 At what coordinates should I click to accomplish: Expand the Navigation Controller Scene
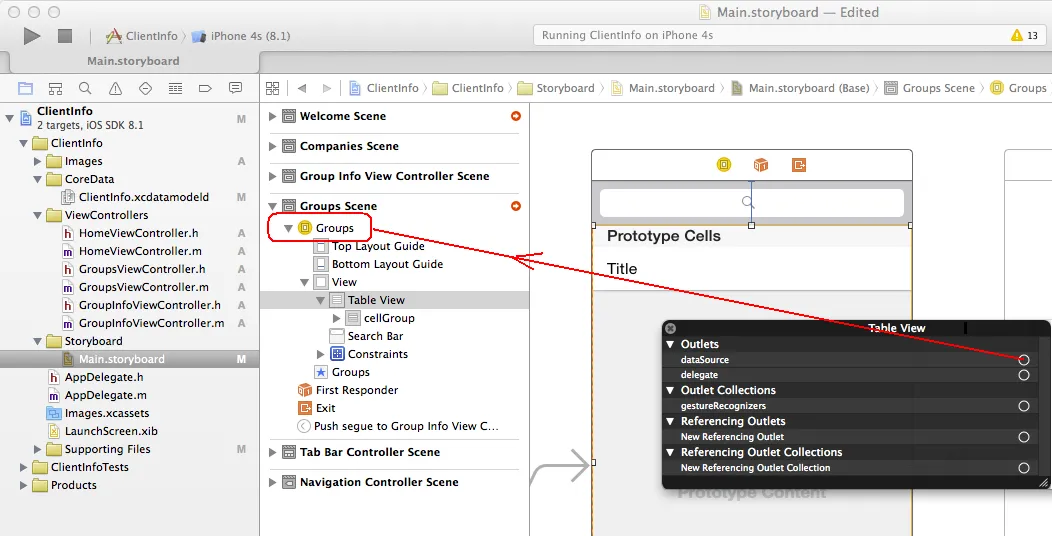point(272,482)
